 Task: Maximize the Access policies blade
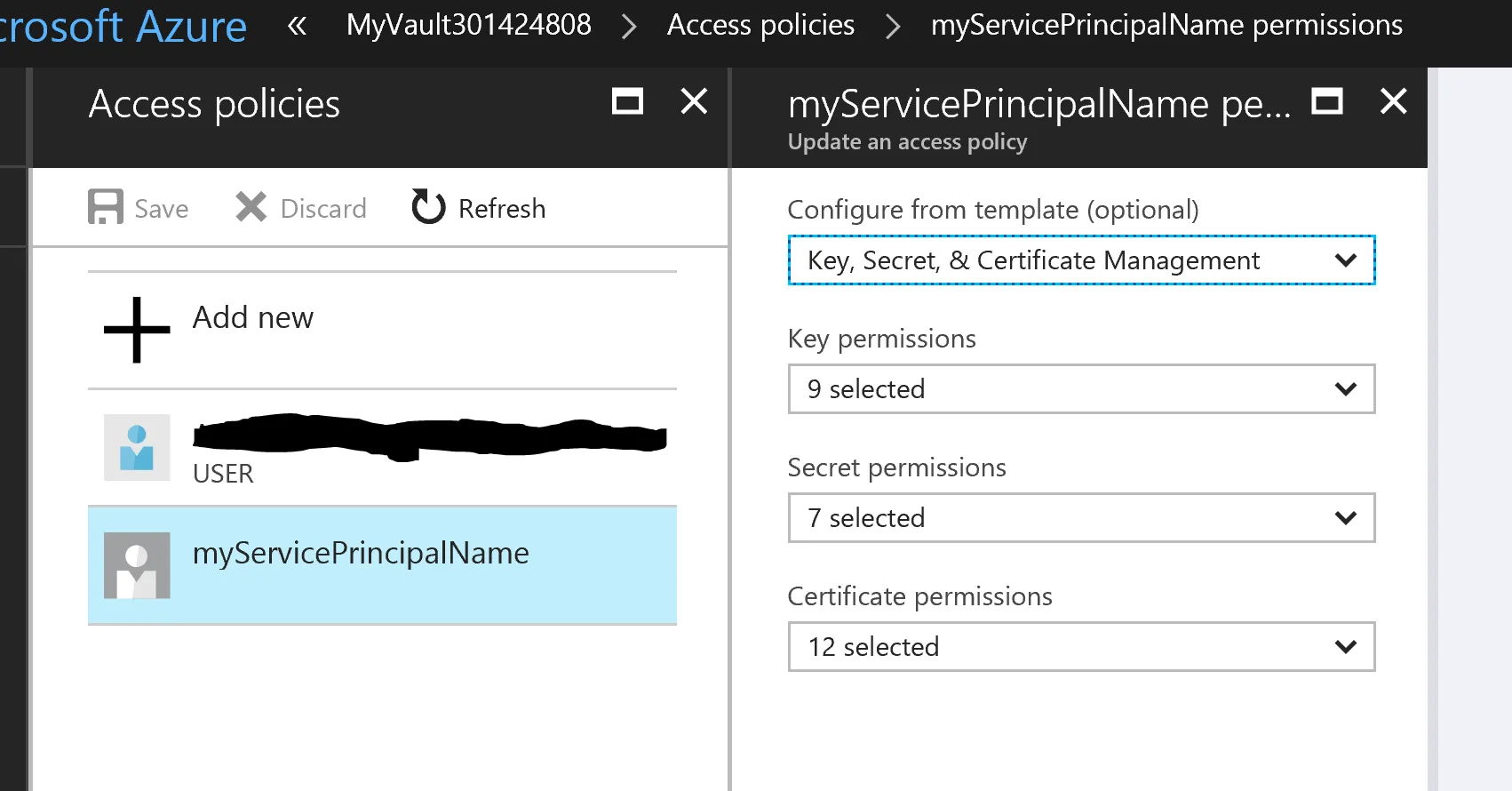click(627, 101)
